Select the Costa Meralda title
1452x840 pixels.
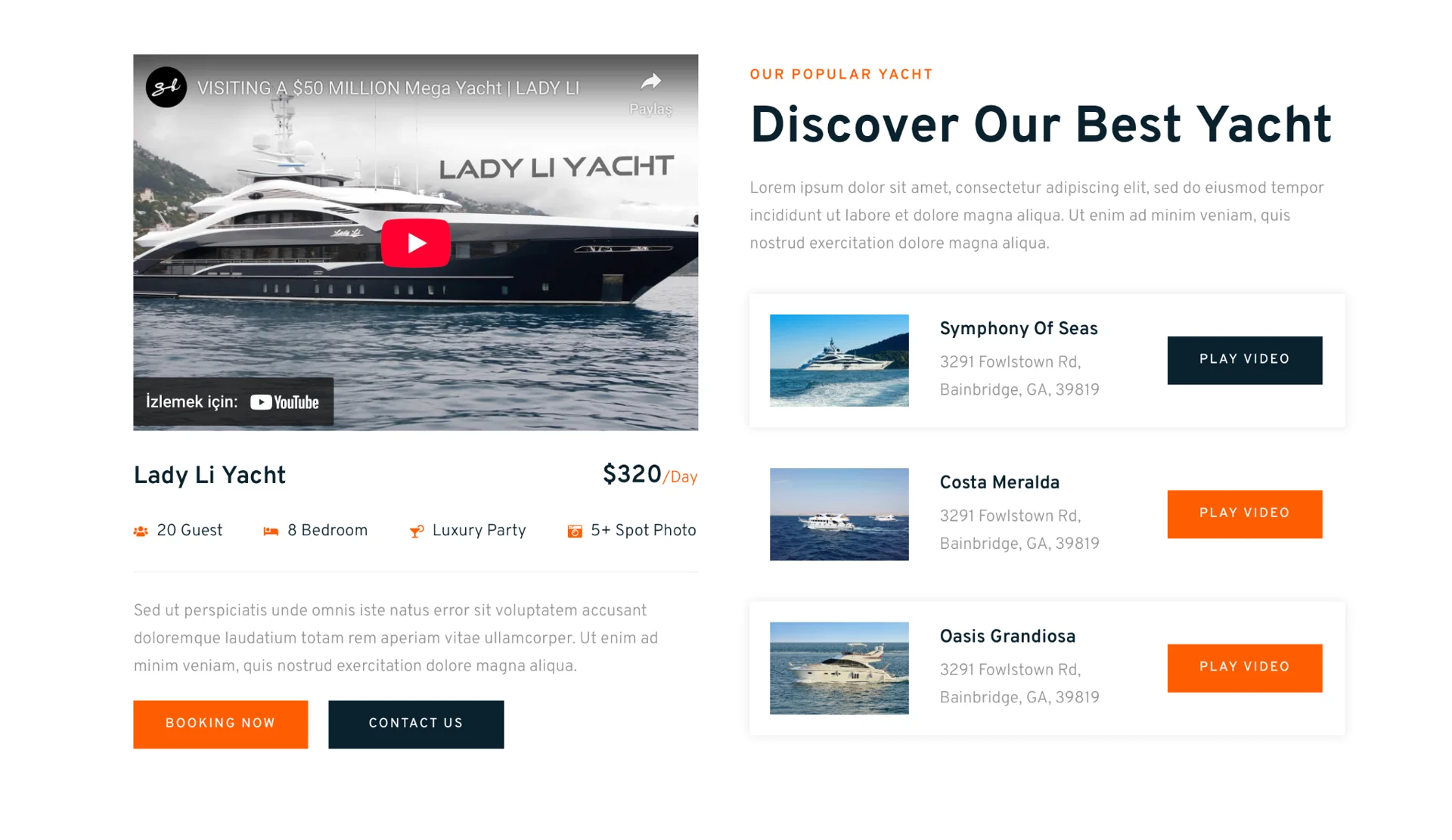(1000, 482)
